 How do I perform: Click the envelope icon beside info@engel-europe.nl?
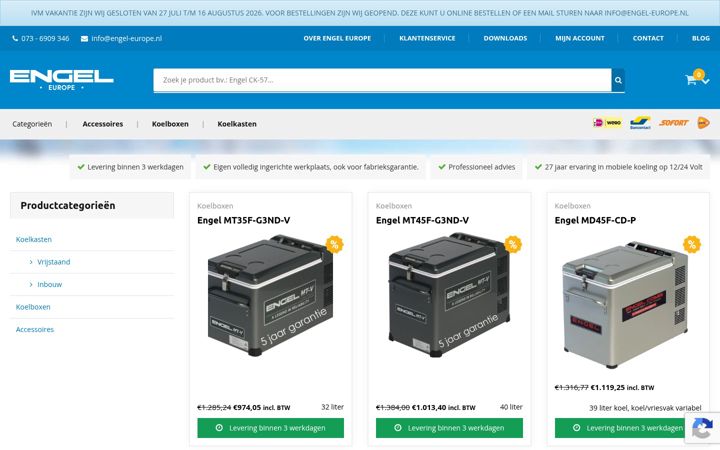click(84, 39)
